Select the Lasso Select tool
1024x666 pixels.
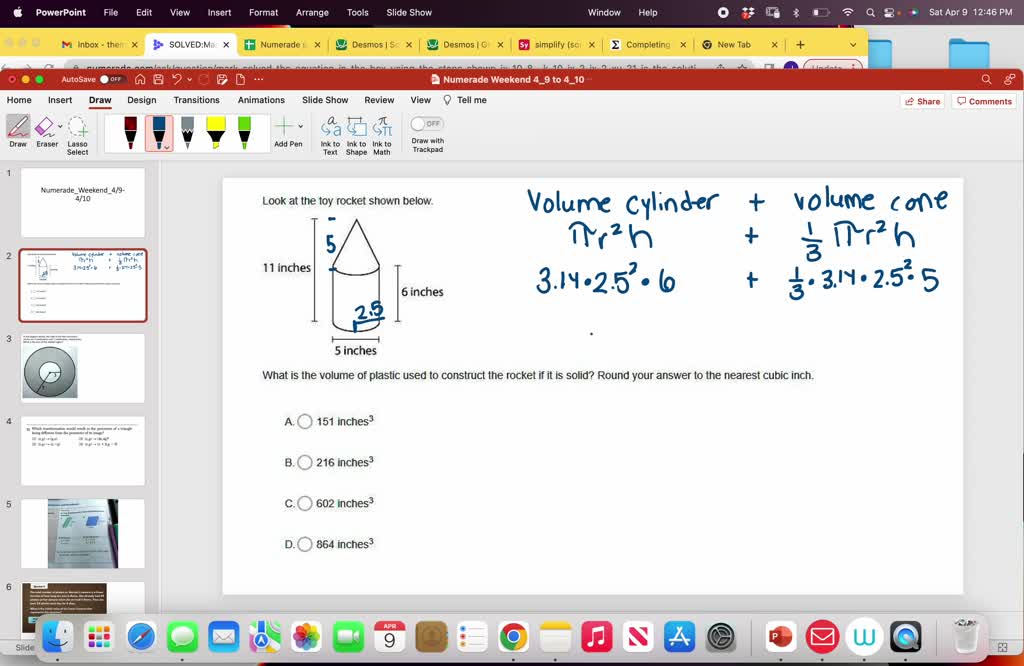(77, 133)
